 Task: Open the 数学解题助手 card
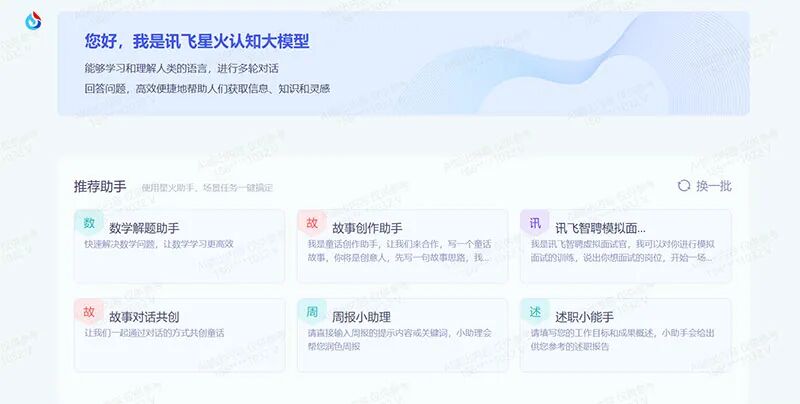click(180, 246)
